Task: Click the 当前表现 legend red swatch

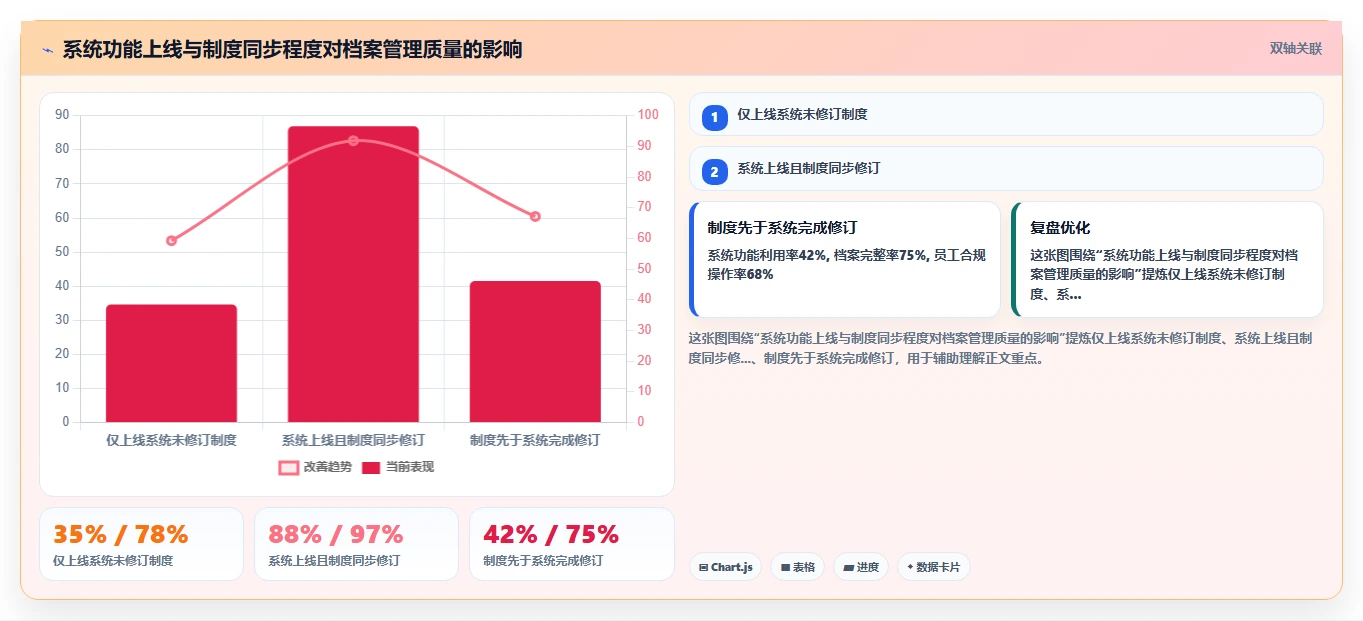Action: (371, 467)
